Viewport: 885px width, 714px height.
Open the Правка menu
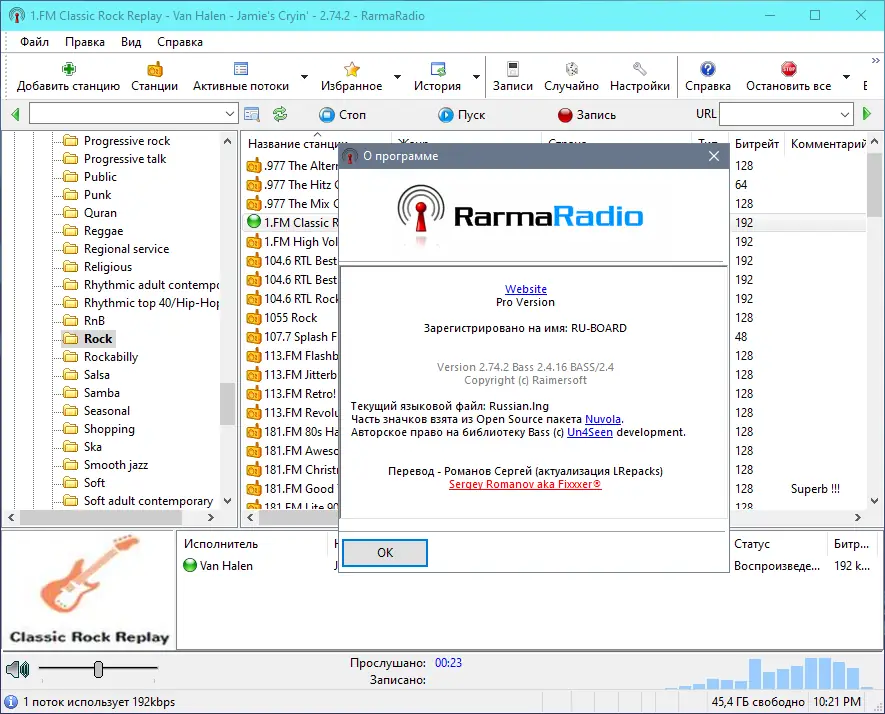coord(85,42)
